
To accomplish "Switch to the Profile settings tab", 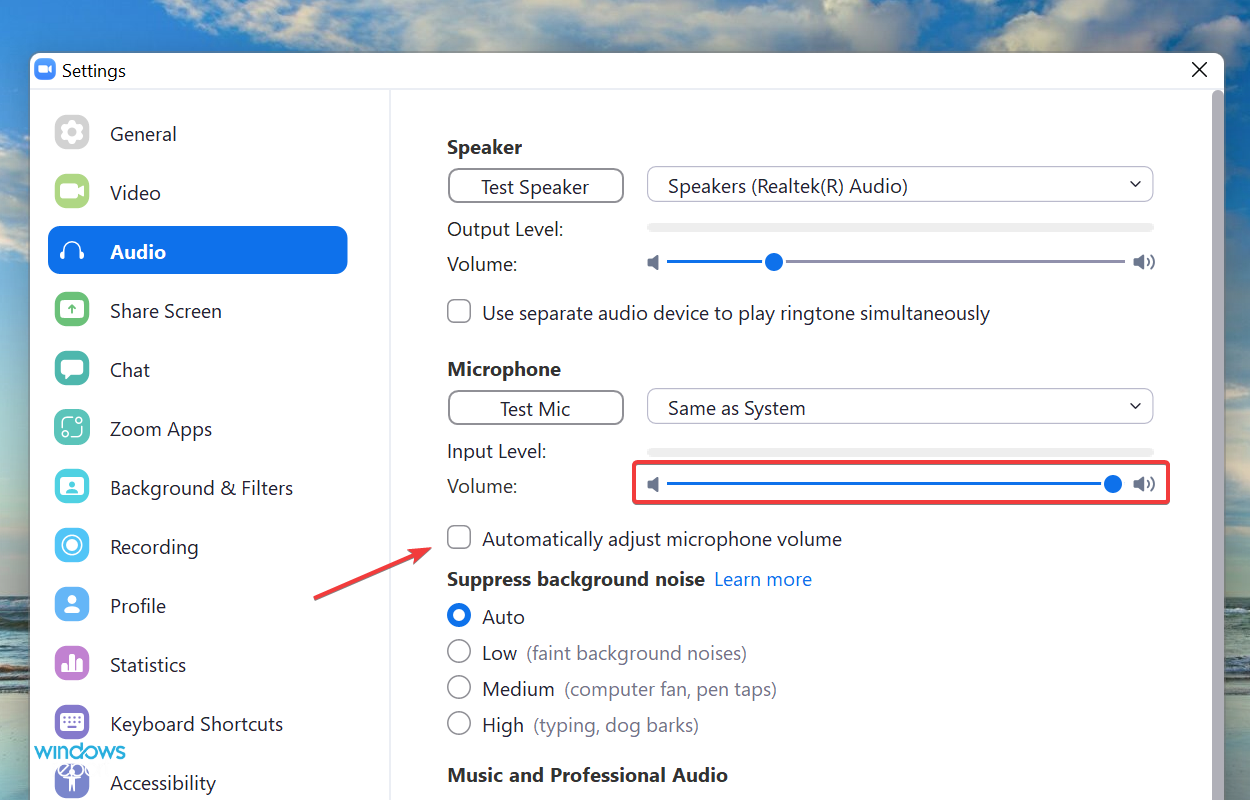I will [138, 605].
